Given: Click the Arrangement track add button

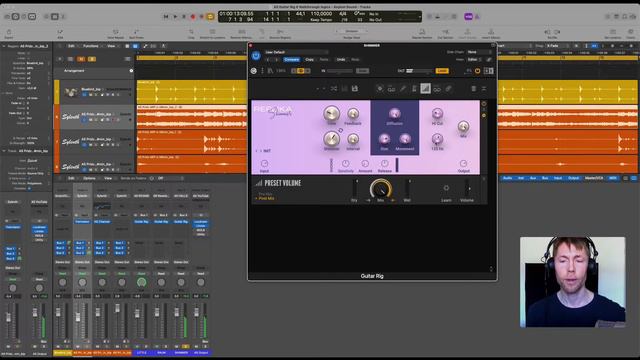Looking at the screenshot, I should pos(131,71).
